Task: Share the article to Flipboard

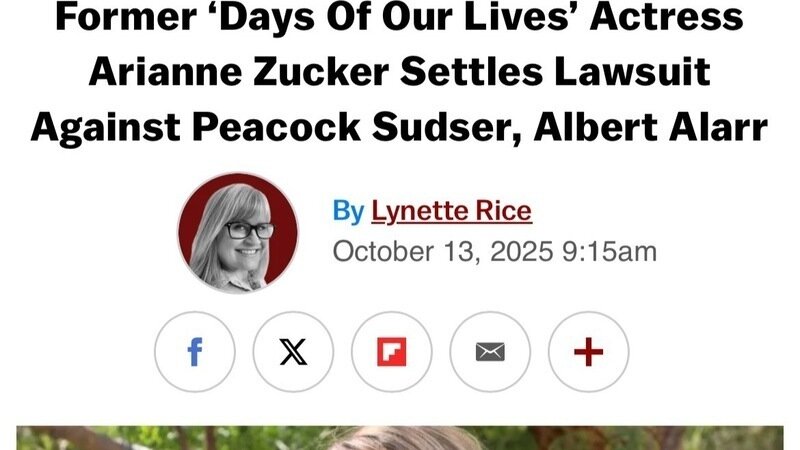Action: (x=392, y=352)
